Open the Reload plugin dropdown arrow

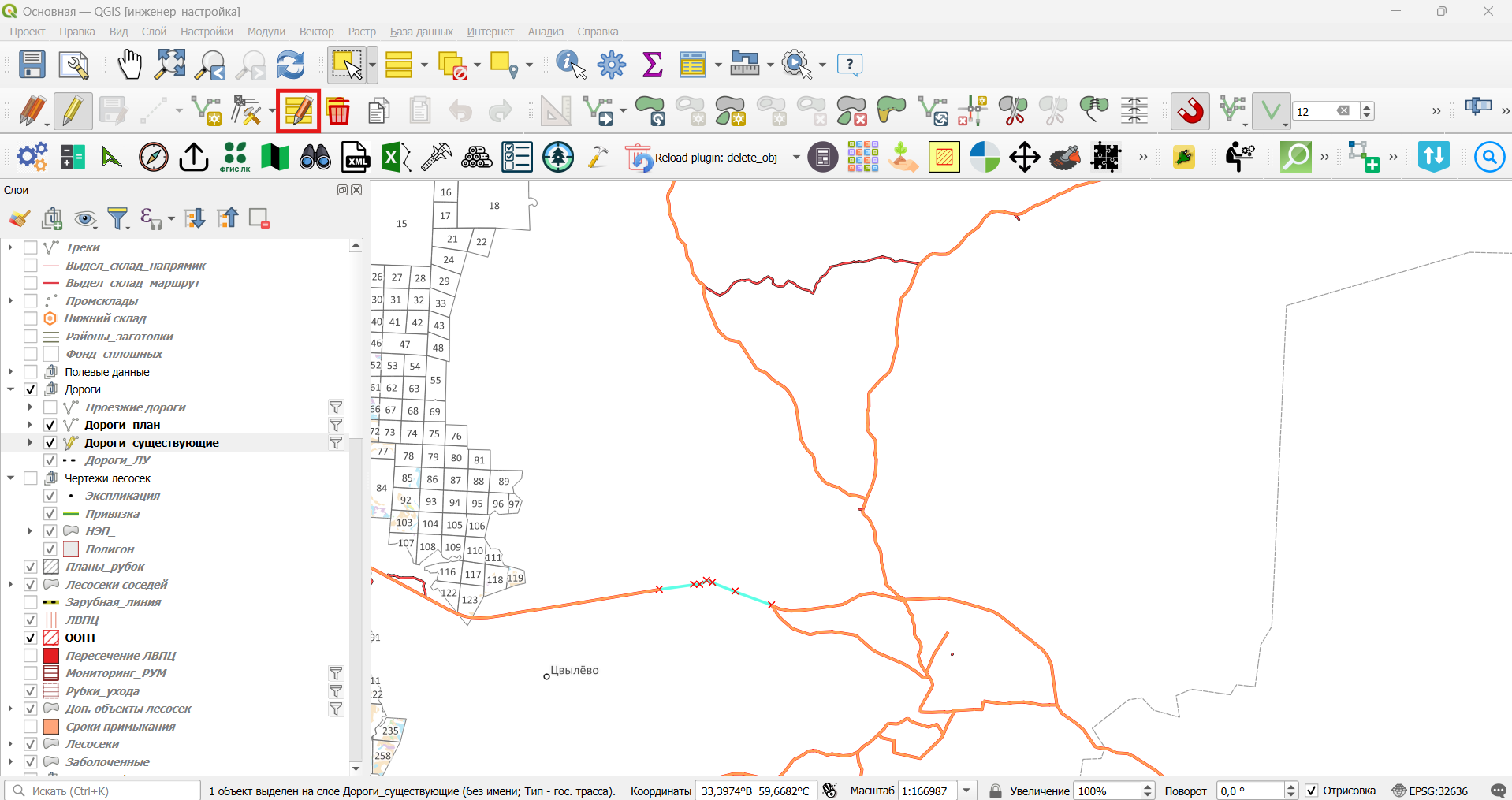(795, 158)
